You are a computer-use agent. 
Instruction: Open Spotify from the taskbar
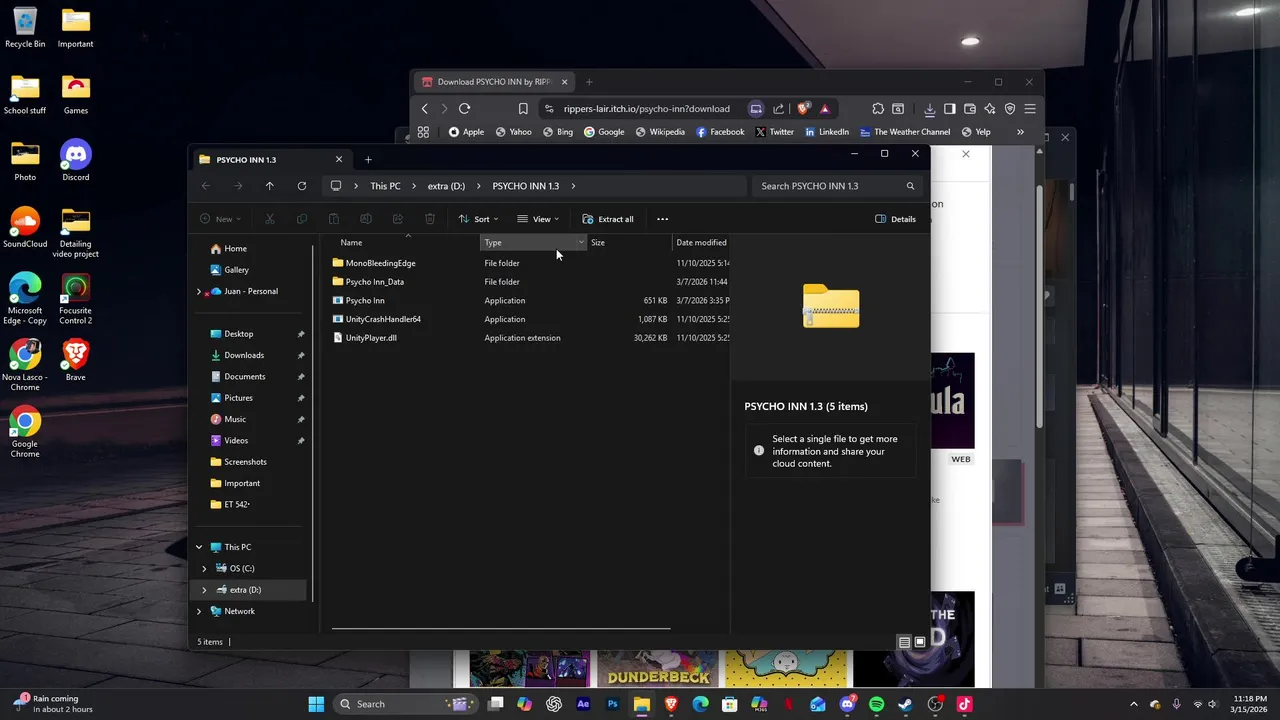tap(877, 704)
